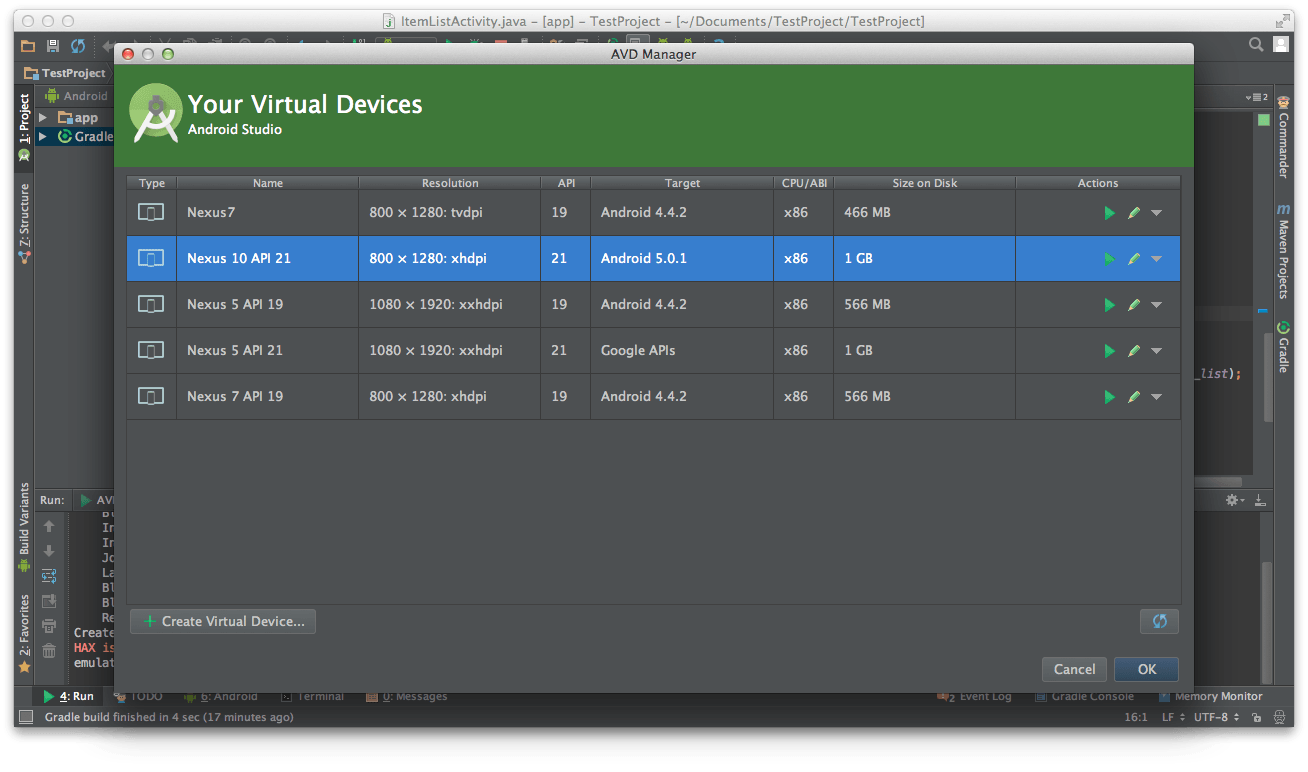
Task: Open the Build Variants side tab
Action: click(24, 527)
